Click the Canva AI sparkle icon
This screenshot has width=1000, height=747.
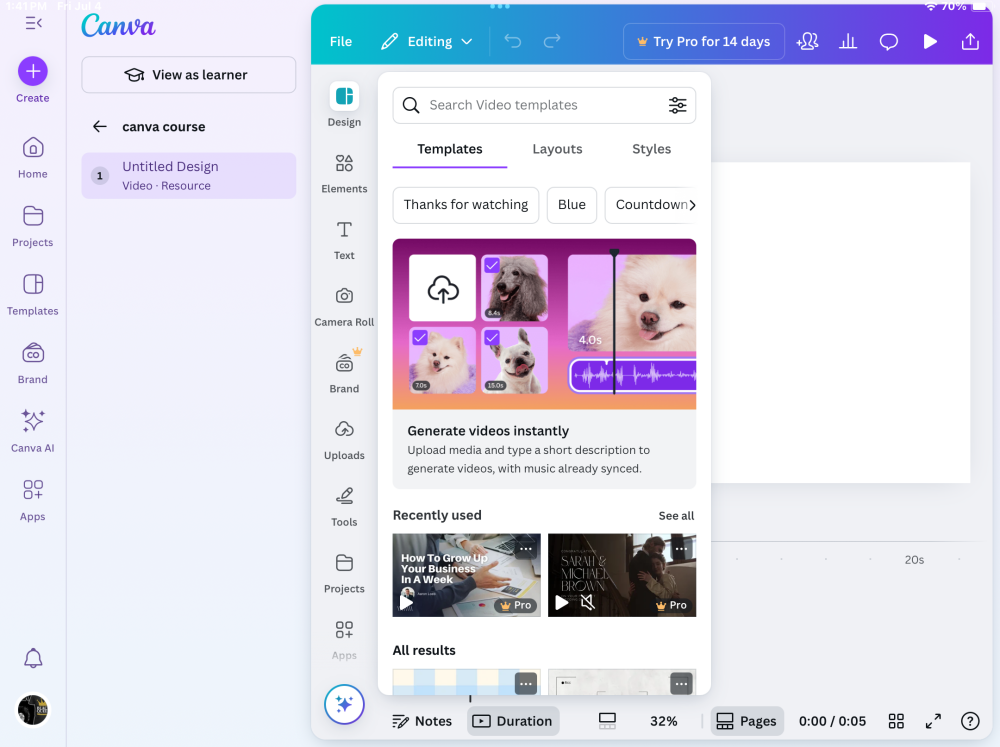click(33, 421)
